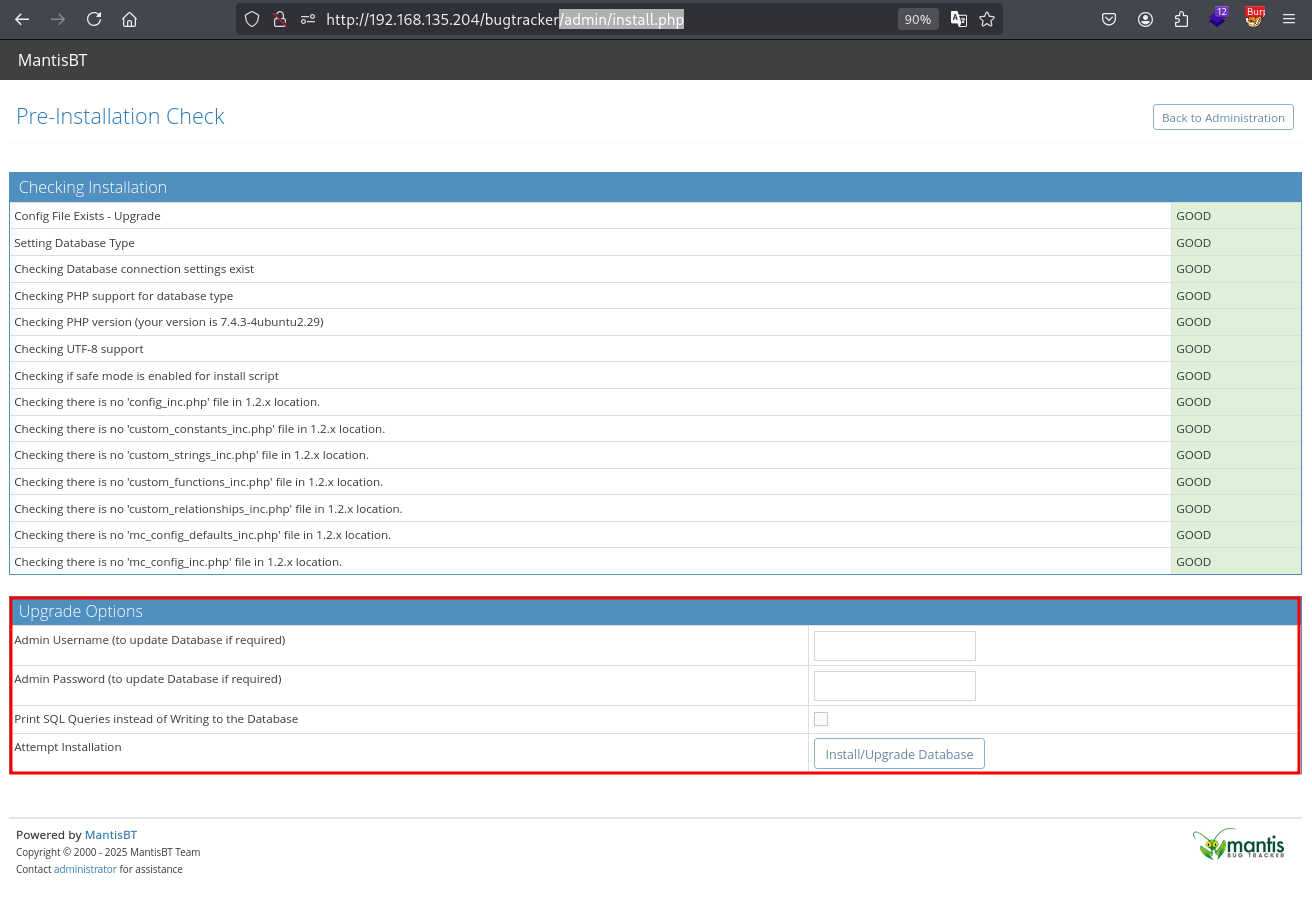Click GOOD status for Config File Exists
The height and width of the screenshot is (902, 1312).
(x=1193, y=216)
